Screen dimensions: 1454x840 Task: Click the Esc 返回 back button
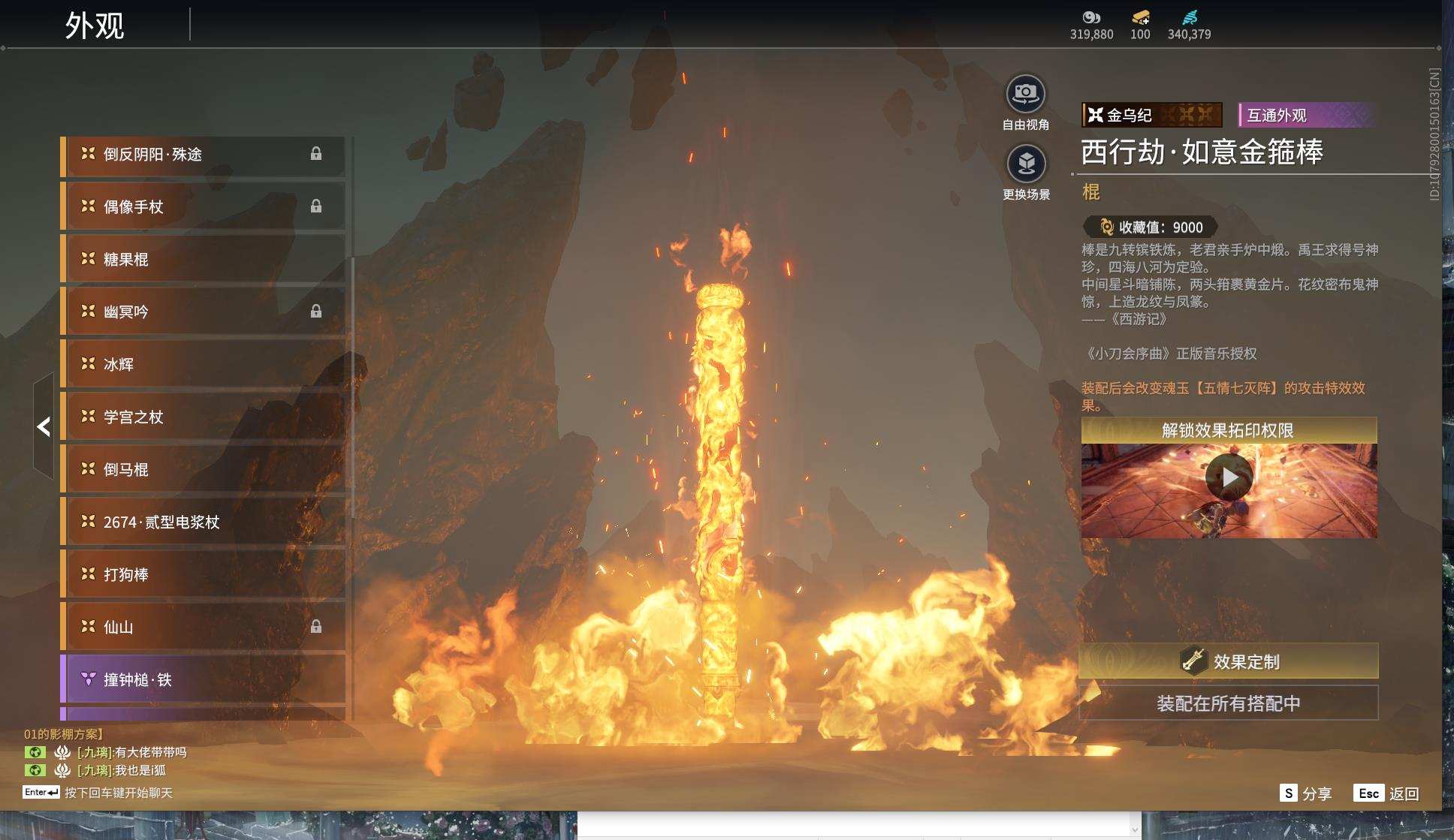(1386, 793)
